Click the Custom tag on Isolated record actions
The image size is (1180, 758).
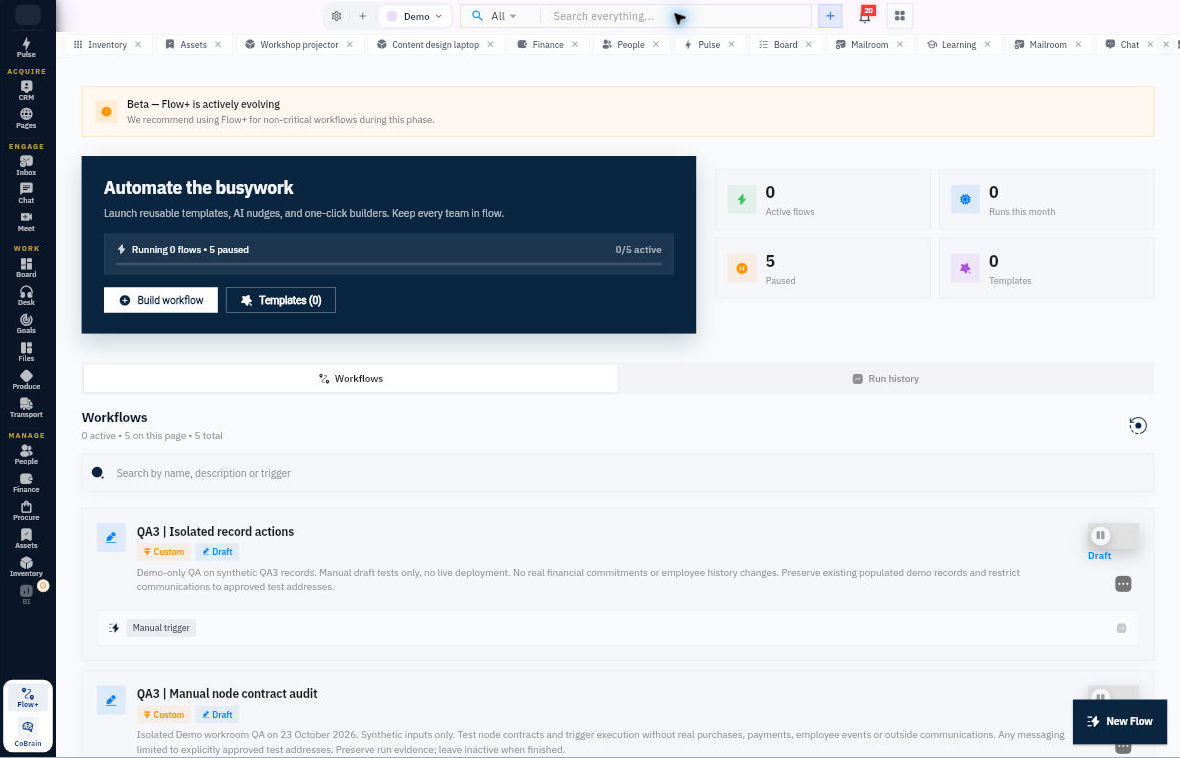click(x=163, y=552)
